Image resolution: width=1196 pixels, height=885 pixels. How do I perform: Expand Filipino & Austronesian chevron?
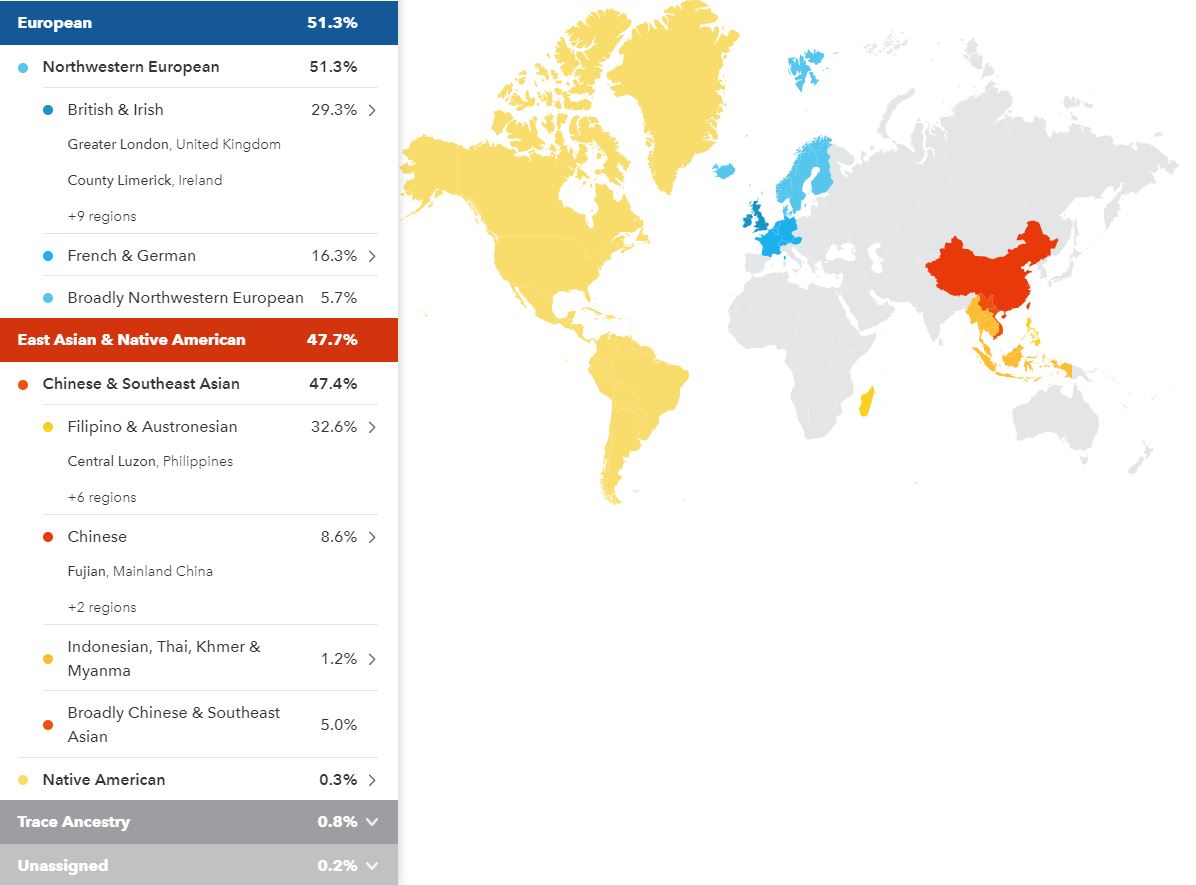(x=372, y=427)
